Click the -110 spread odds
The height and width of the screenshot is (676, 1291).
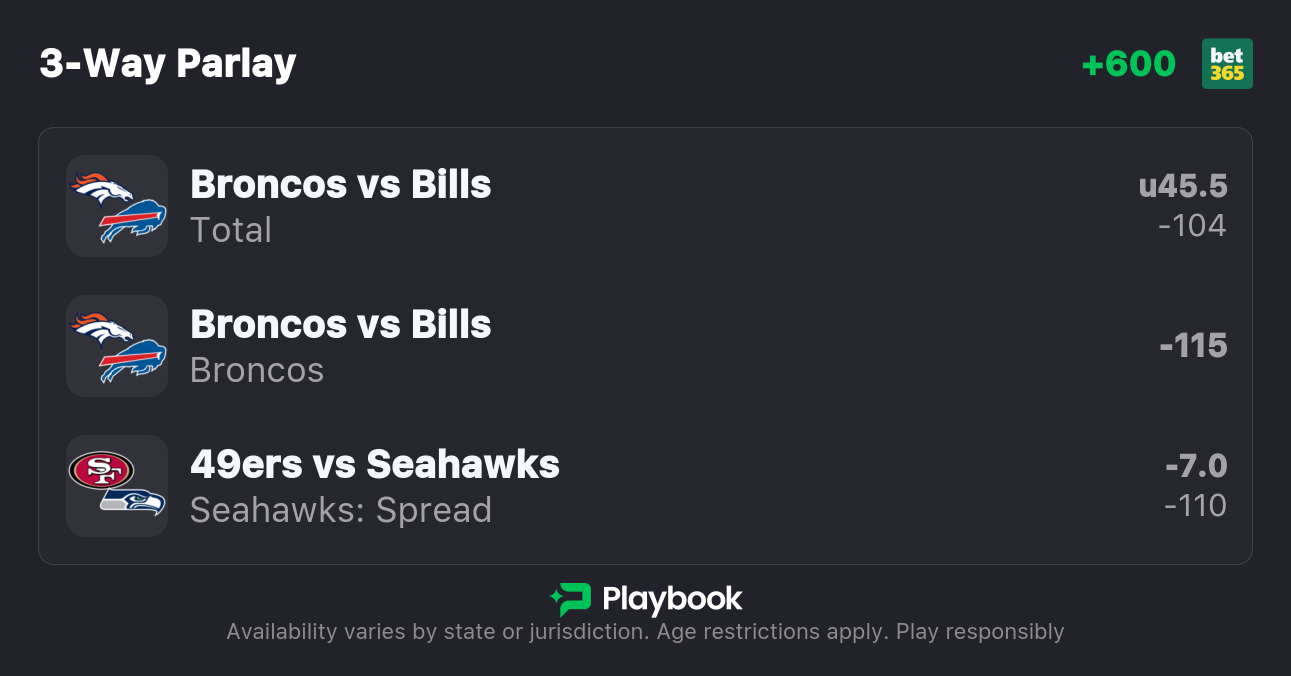pyautogui.click(x=1195, y=506)
